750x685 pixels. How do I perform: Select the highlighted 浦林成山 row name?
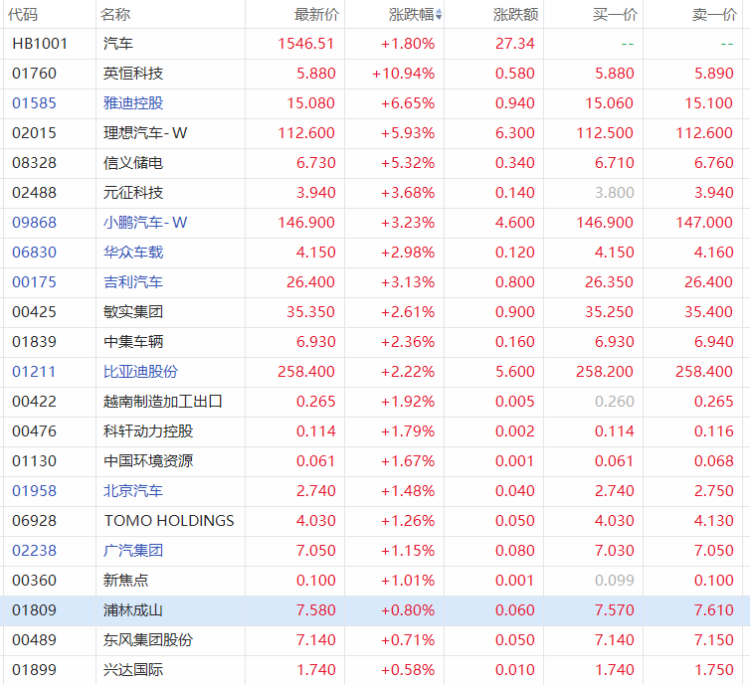coord(133,610)
